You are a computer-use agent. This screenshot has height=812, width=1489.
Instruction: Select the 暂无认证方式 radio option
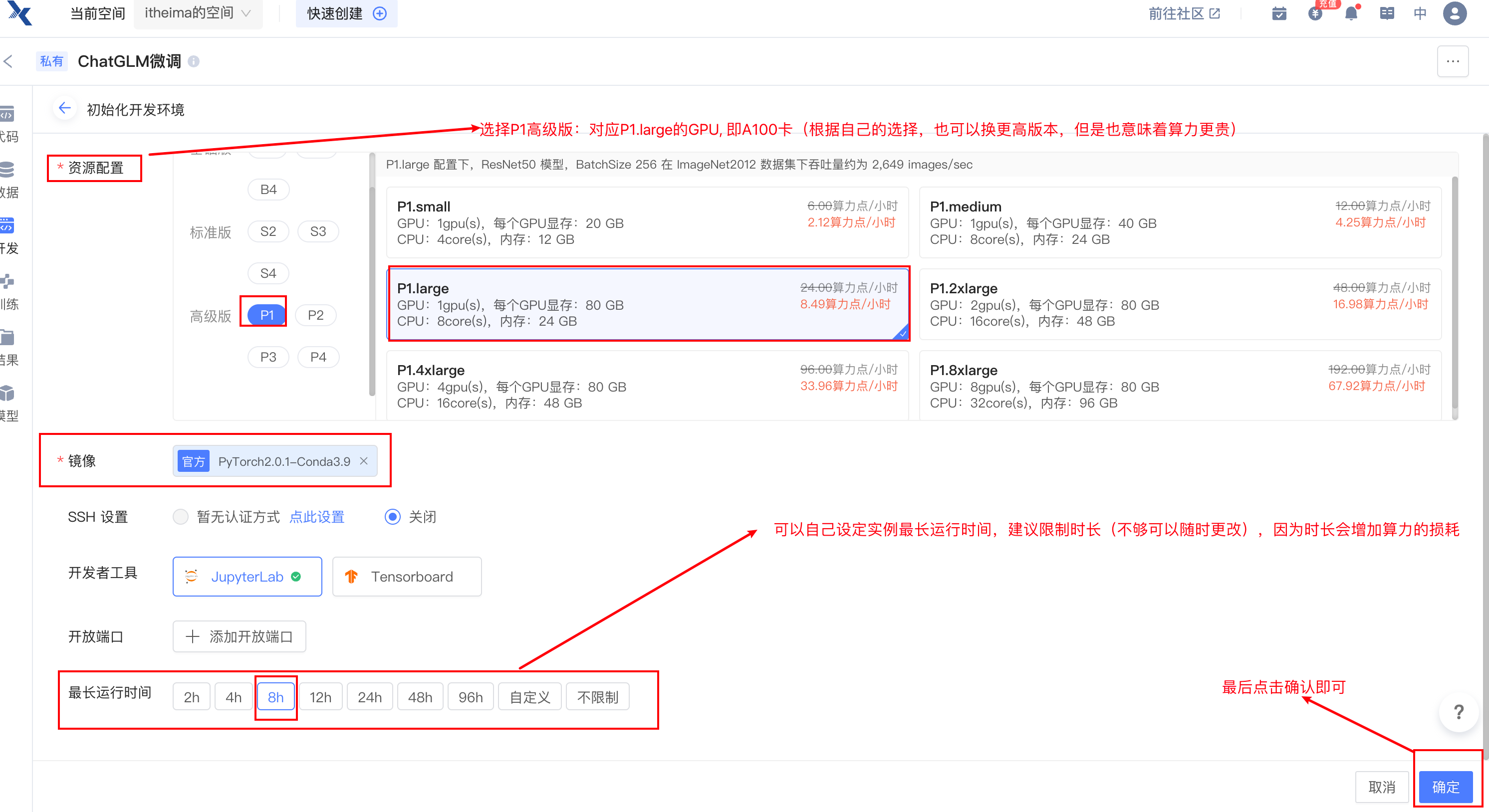[x=181, y=517]
